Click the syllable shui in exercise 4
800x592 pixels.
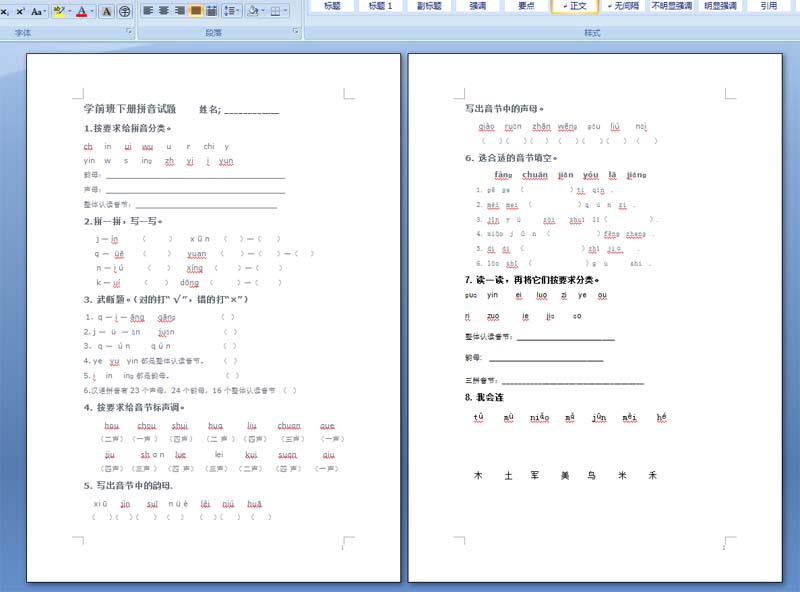[x=180, y=426]
